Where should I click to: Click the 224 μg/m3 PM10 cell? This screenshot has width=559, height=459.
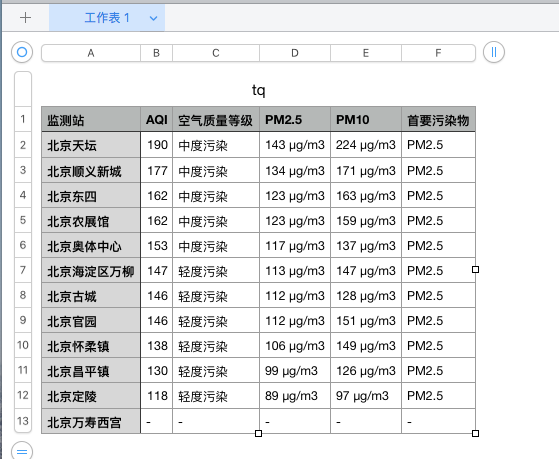[x=366, y=145]
